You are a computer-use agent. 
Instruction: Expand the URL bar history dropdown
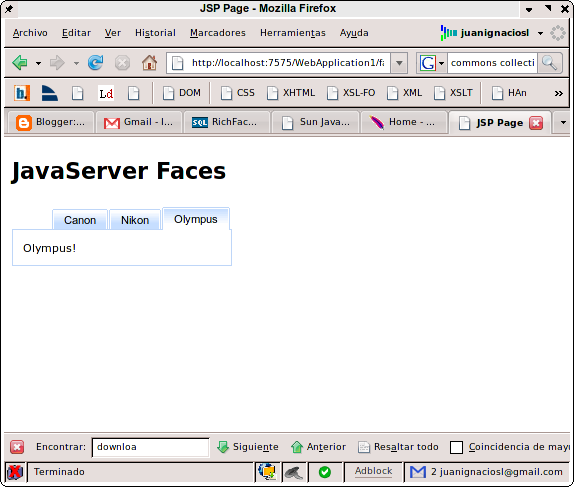tap(399, 63)
